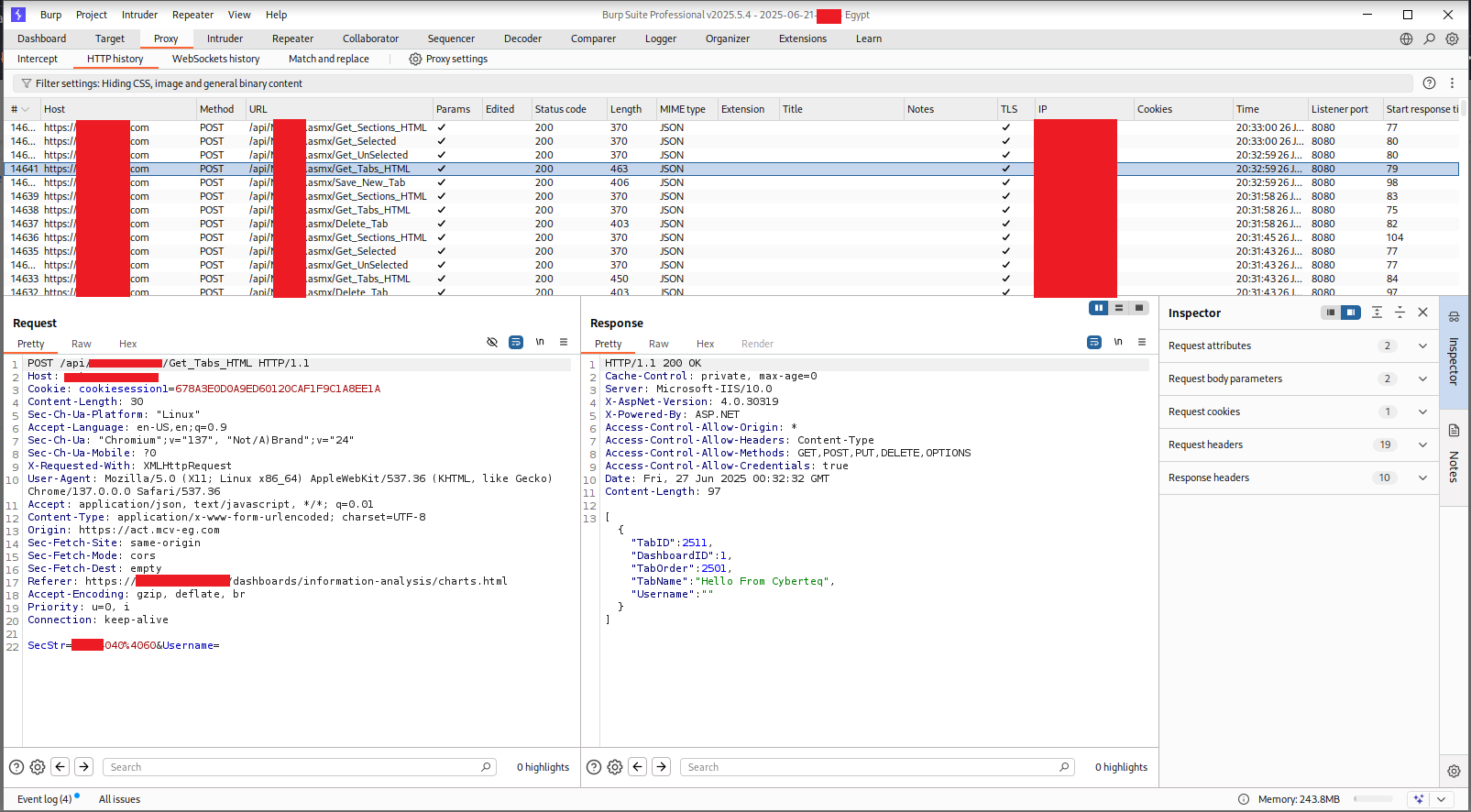
Task: Go to previous match arrow in Request search
Action: [x=60, y=766]
